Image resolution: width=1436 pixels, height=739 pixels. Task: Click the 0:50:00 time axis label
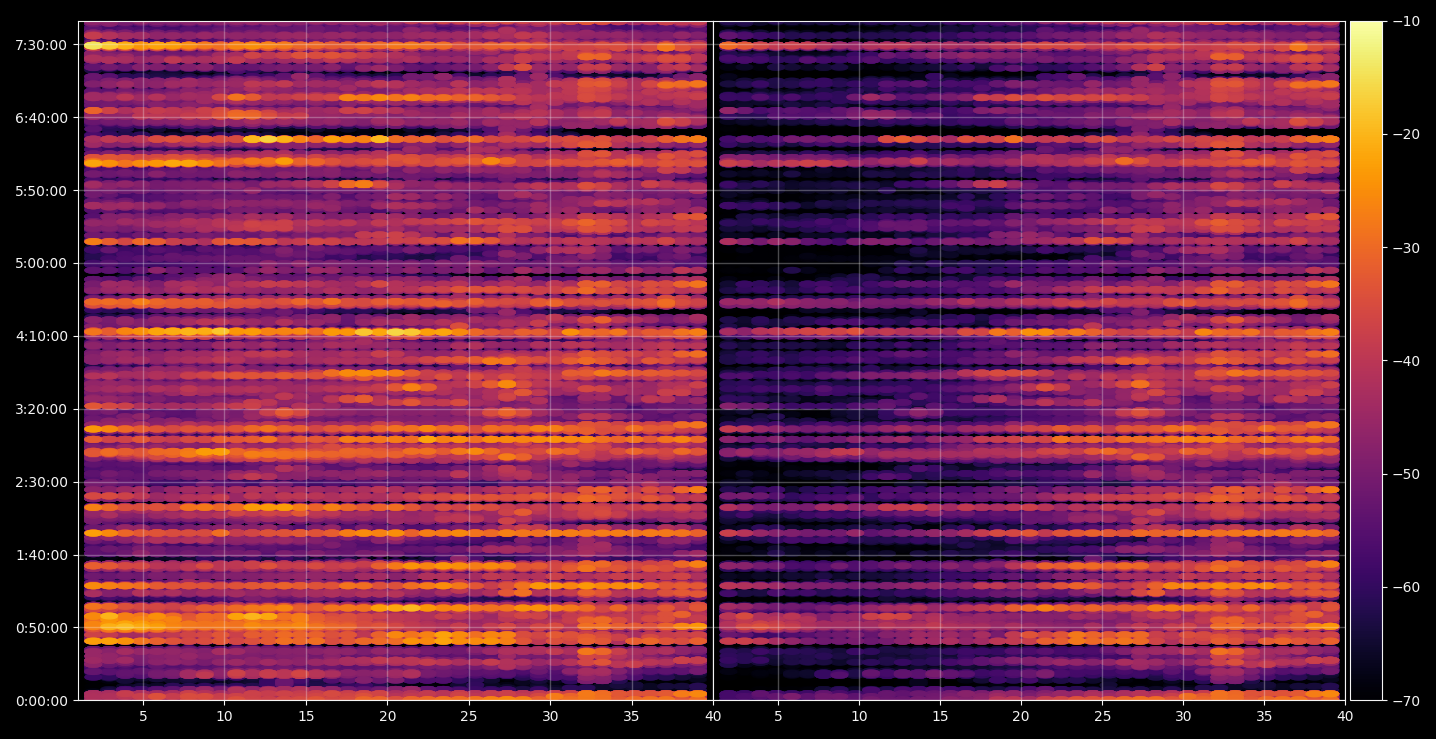[x=41, y=628]
